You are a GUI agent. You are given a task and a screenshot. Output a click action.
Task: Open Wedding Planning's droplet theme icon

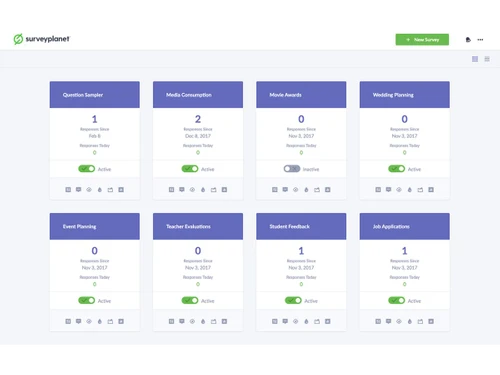(410, 190)
